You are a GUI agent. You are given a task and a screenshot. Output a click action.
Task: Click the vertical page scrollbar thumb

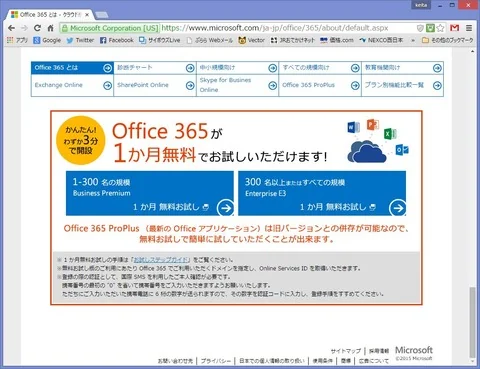472,322
